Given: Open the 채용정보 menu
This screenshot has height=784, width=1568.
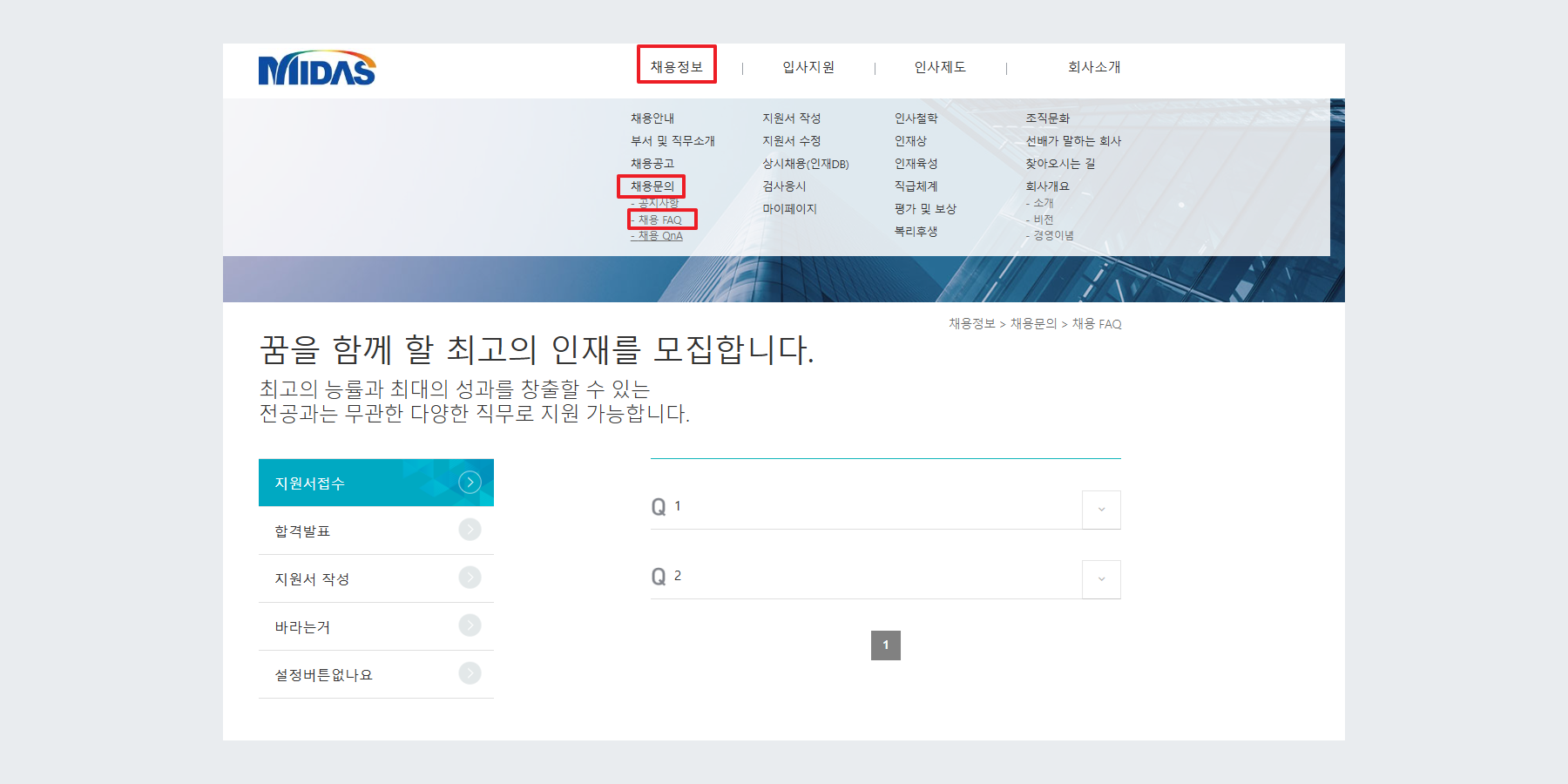Looking at the screenshot, I should point(677,65).
